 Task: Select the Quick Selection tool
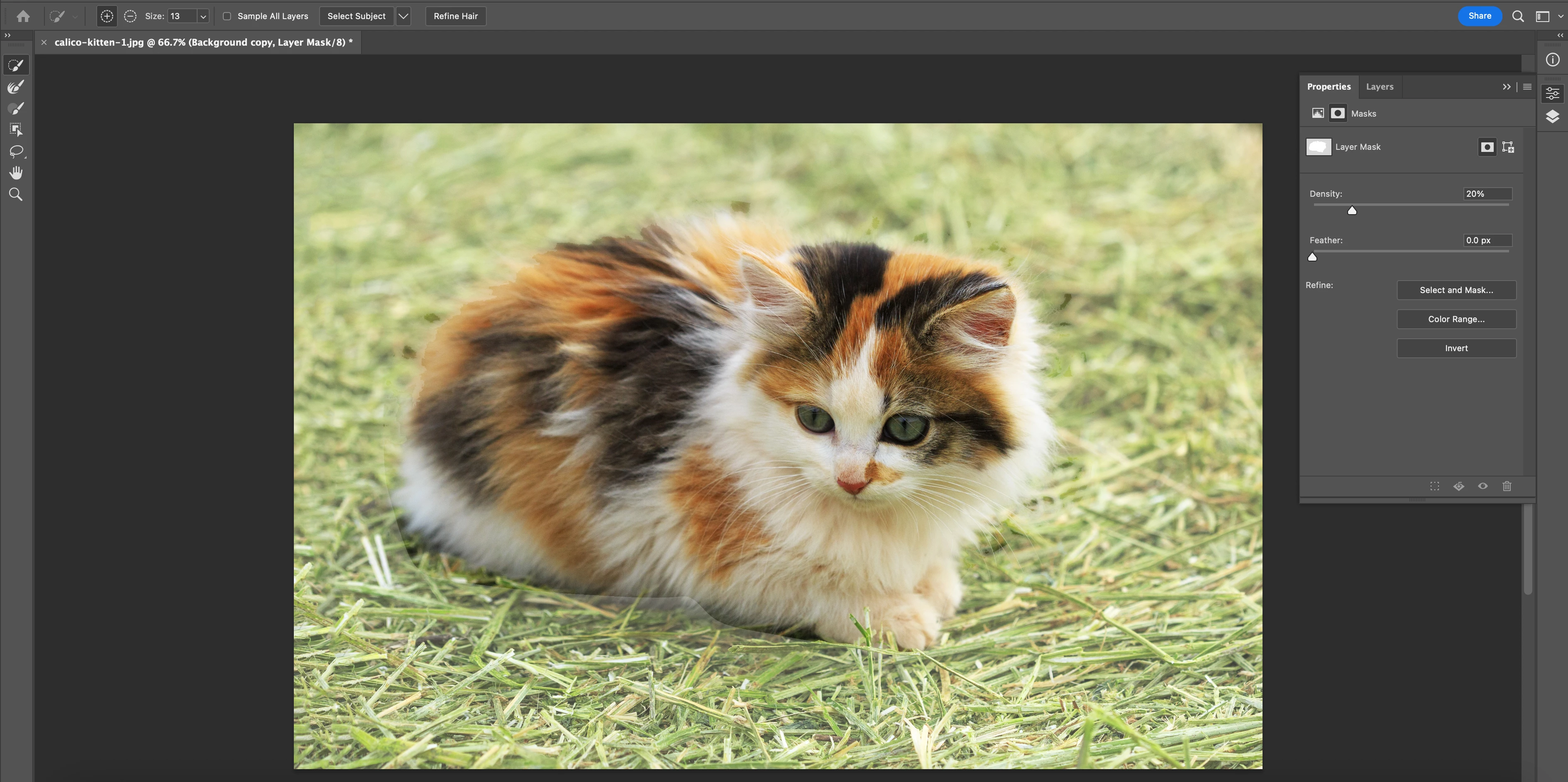click(x=16, y=65)
